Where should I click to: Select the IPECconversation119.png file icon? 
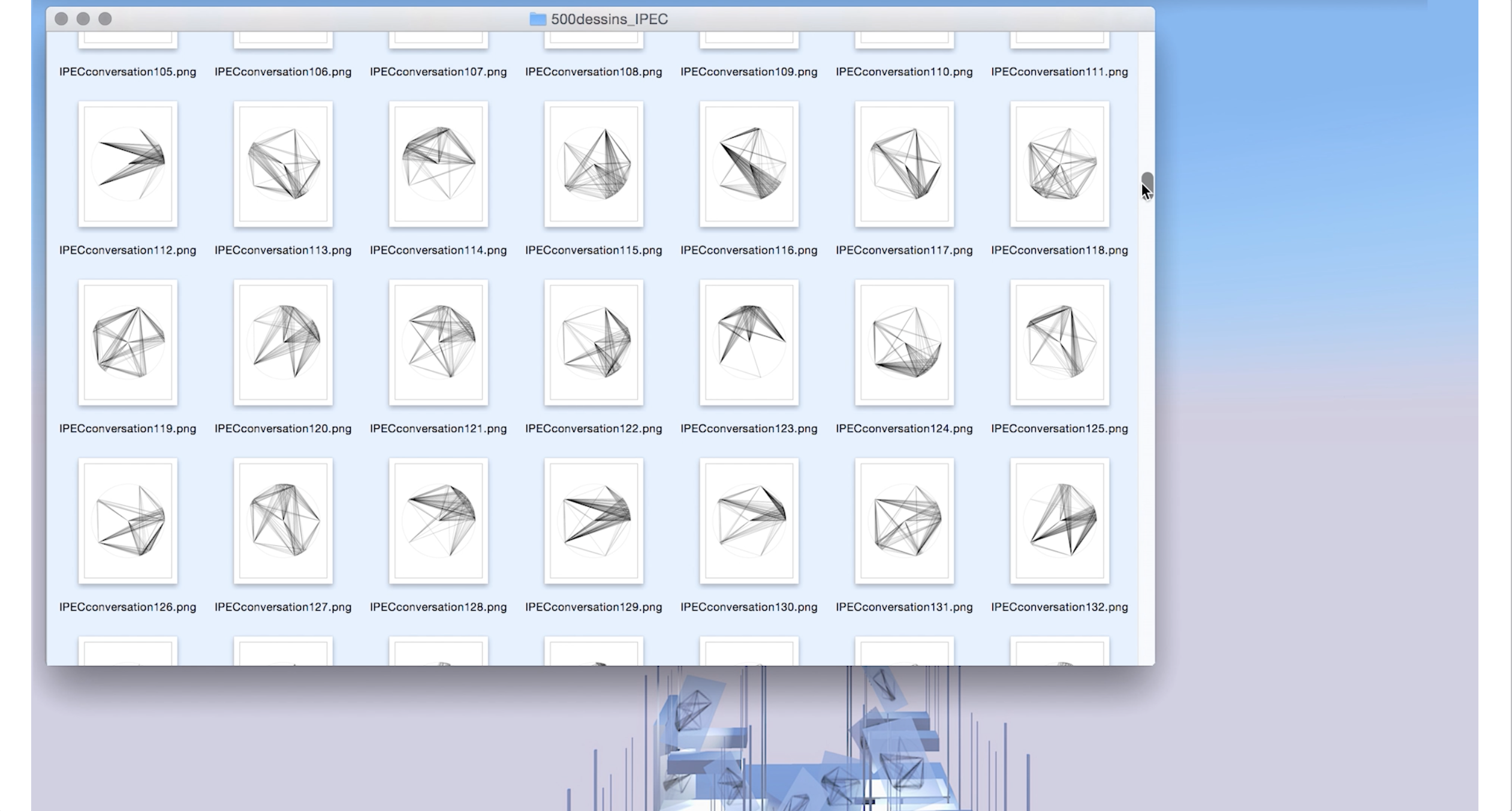click(x=128, y=342)
